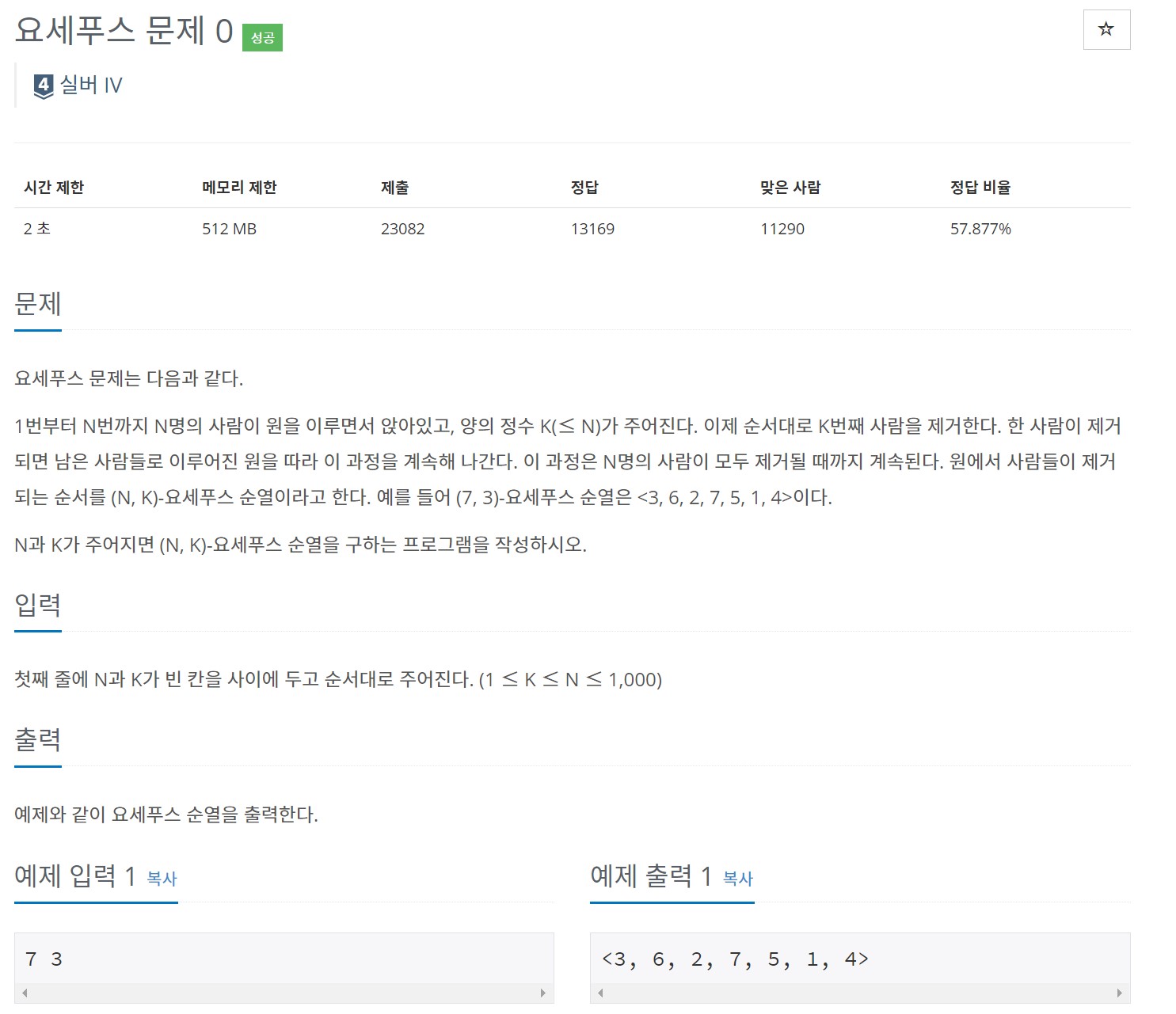This screenshot has height=1014, width=1176.
Task: Click the submissions count 23082
Action: 402,229
